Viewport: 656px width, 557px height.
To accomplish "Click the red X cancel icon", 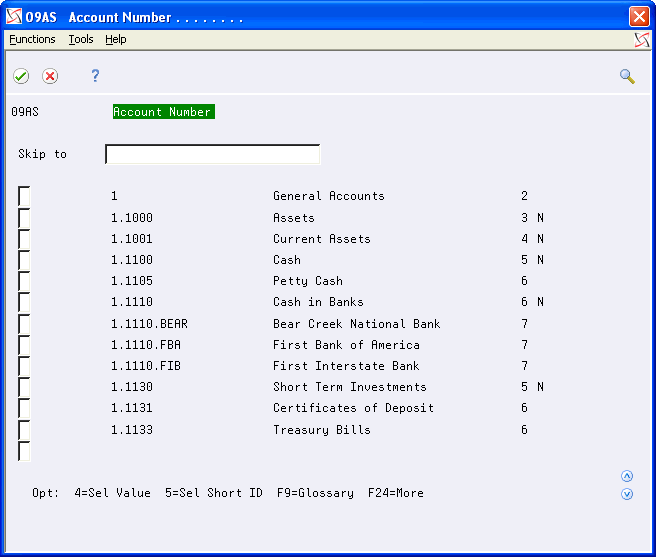I will 50,76.
